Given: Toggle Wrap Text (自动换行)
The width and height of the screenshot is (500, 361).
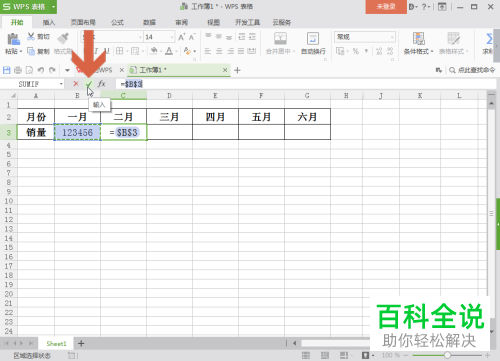Looking at the screenshot, I should [x=313, y=43].
